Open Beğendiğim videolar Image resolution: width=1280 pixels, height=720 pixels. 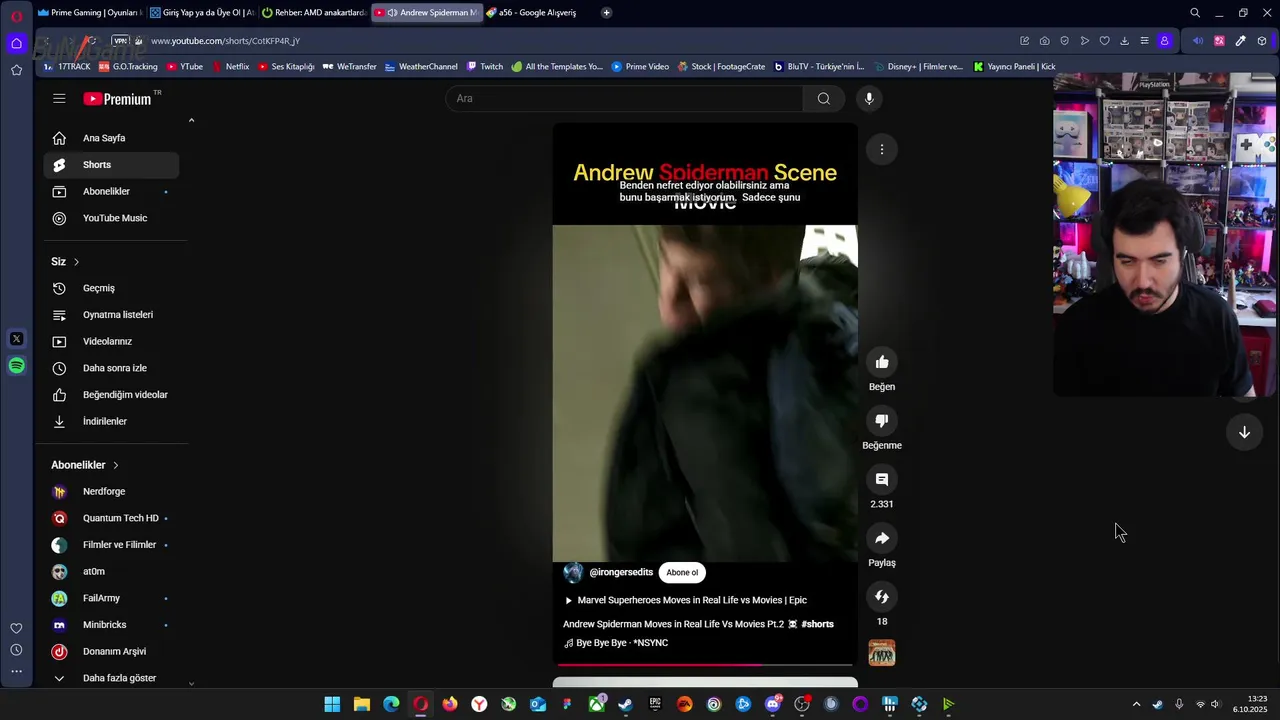click(x=111, y=395)
